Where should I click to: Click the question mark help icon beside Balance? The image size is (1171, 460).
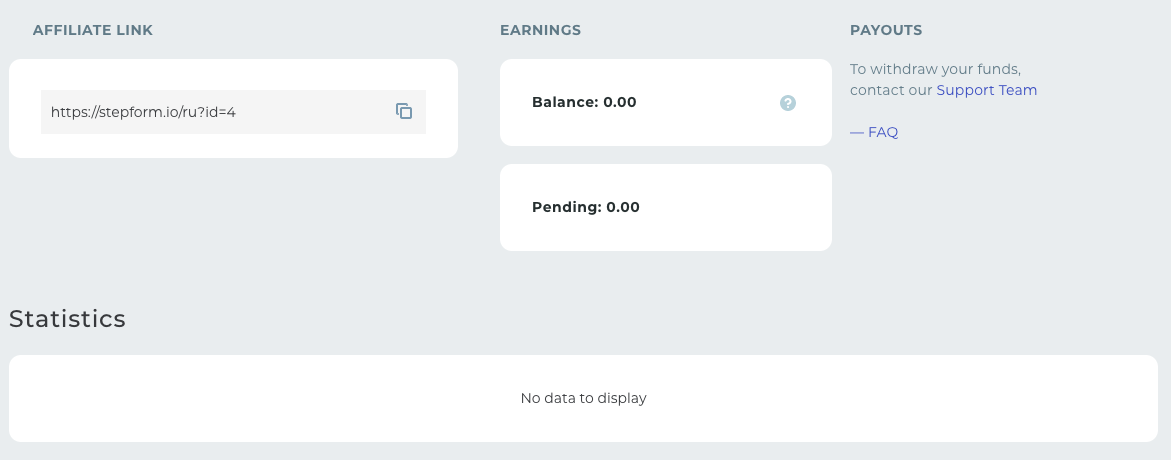click(x=787, y=103)
